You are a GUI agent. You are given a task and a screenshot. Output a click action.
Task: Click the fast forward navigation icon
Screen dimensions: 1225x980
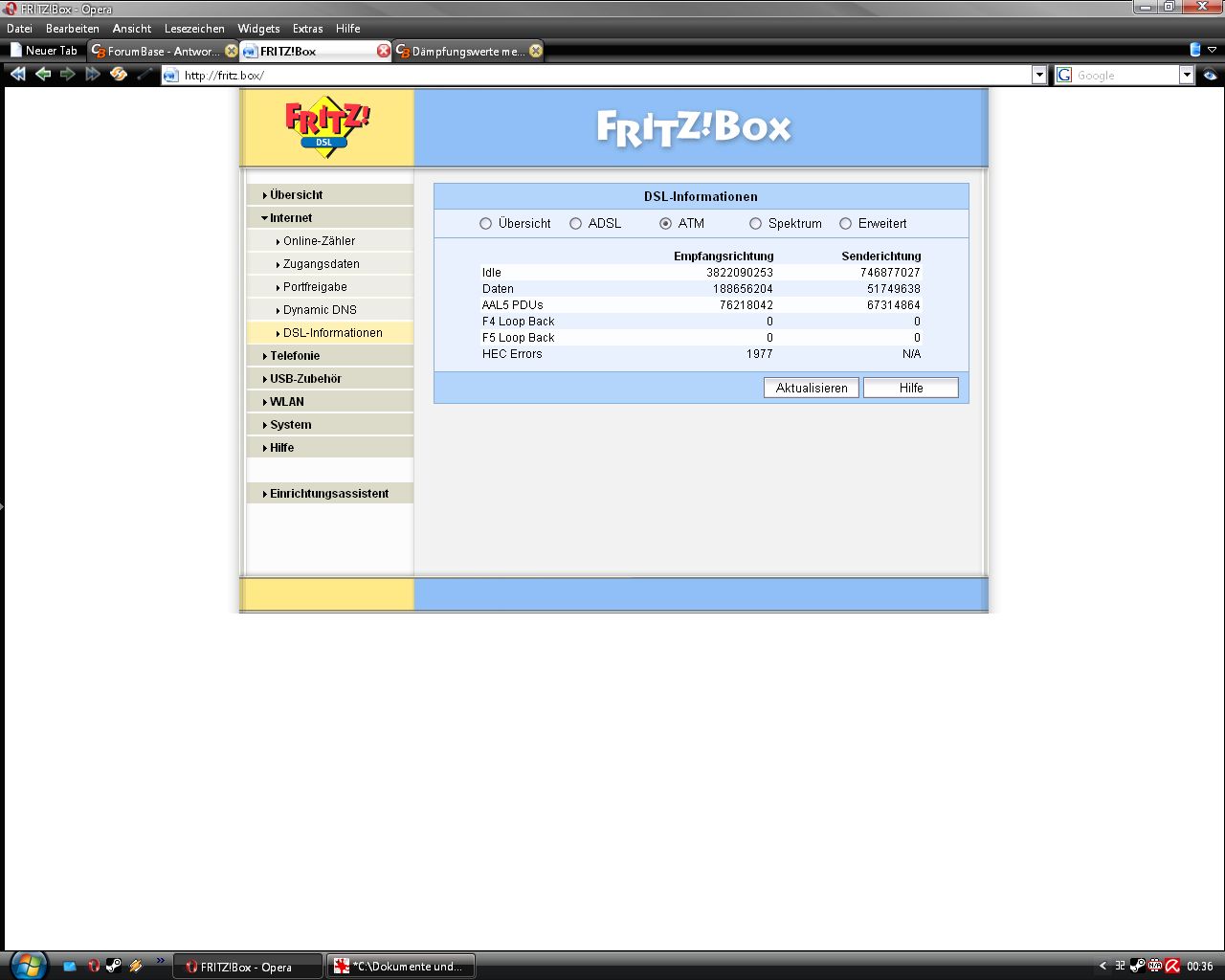click(93, 75)
